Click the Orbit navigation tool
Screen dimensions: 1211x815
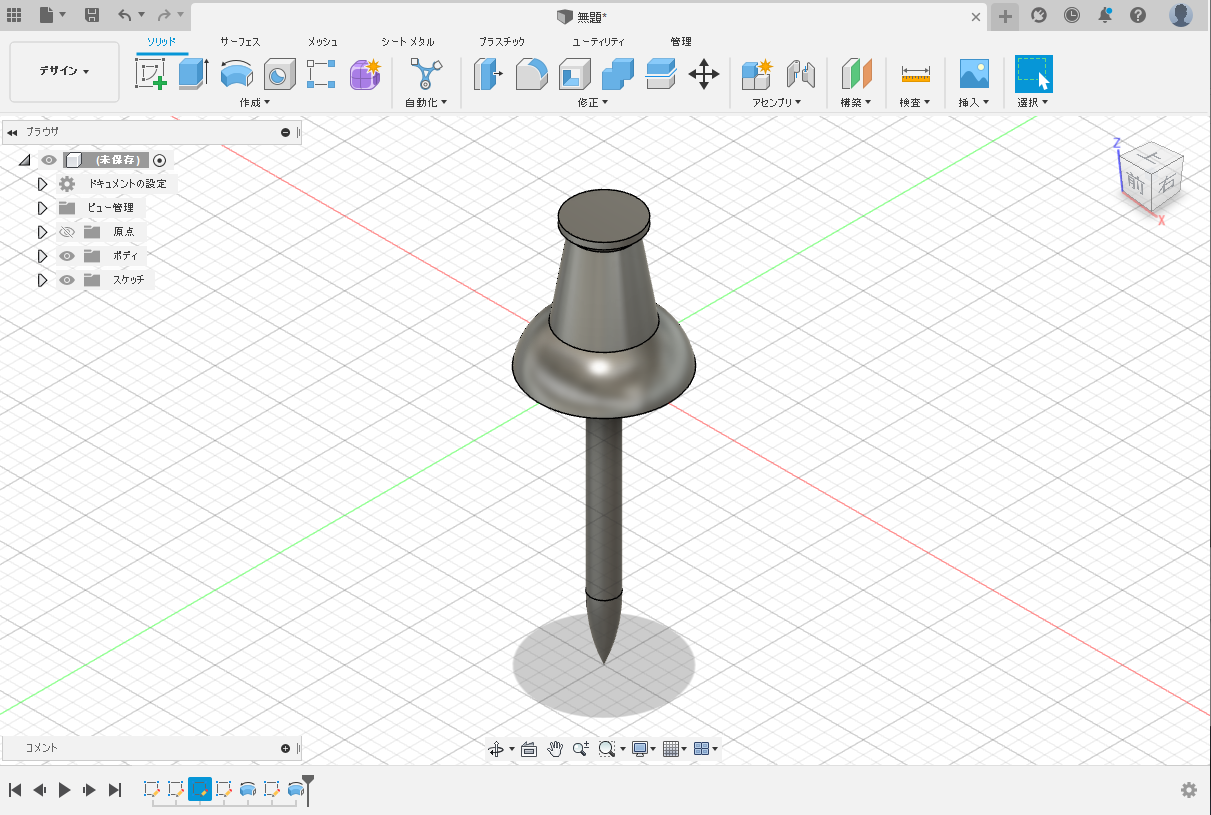tap(496, 749)
